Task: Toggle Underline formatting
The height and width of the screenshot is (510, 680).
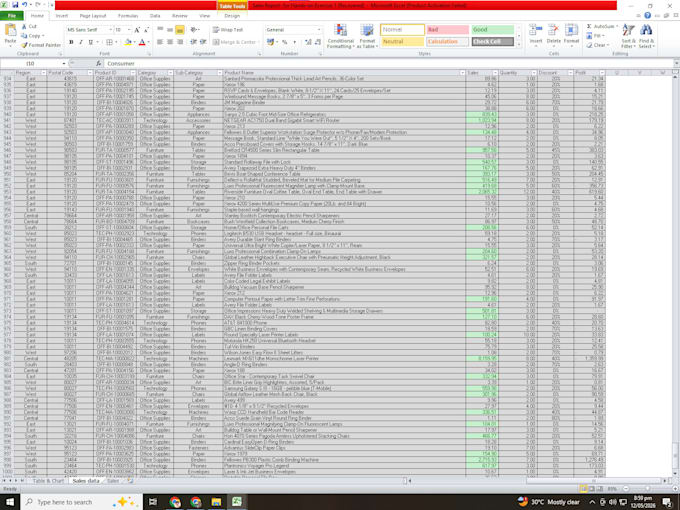Action: pyautogui.click(x=91, y=42)
